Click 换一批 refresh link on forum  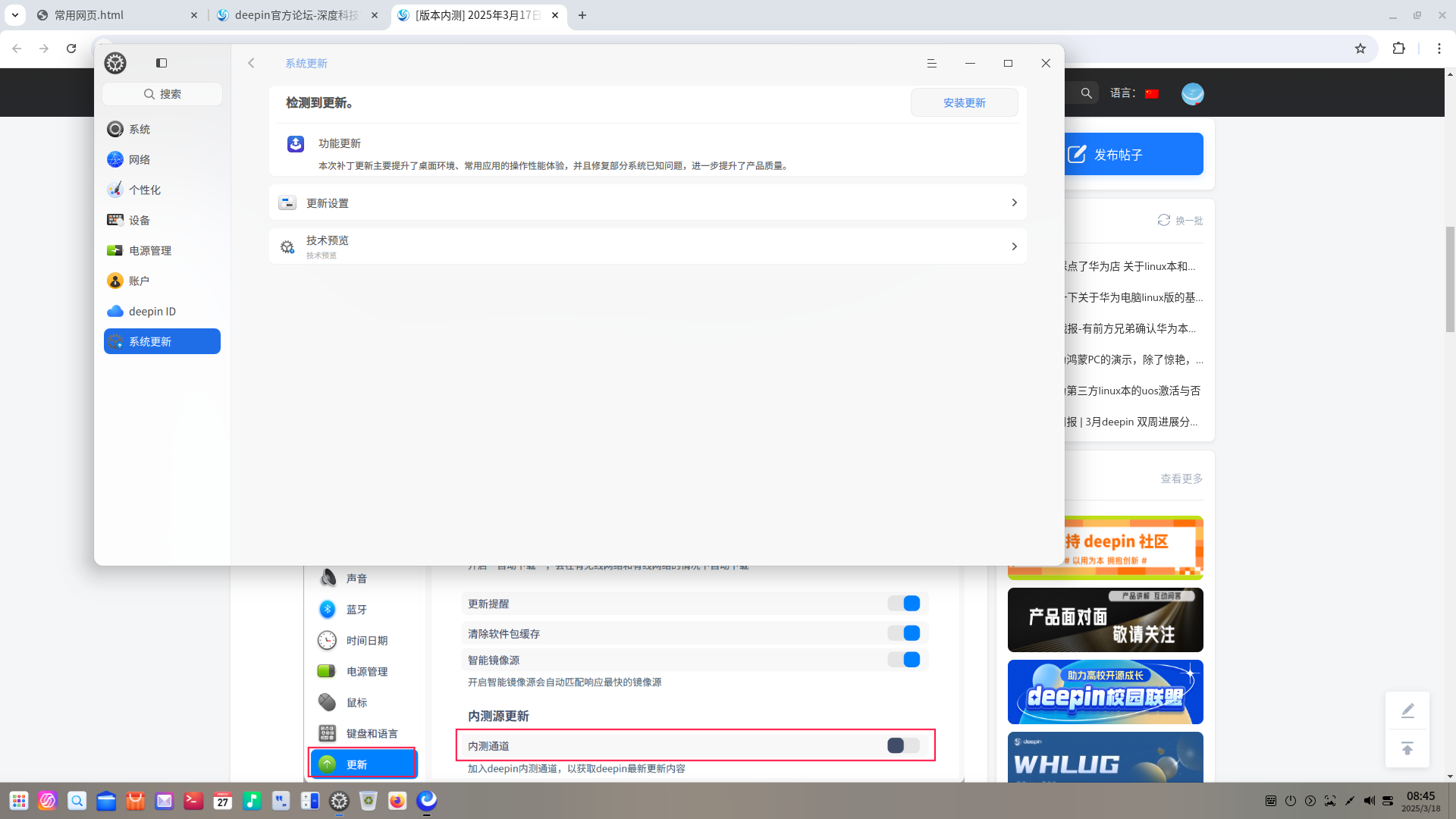pyautogui.click(x=1180, y=220)
